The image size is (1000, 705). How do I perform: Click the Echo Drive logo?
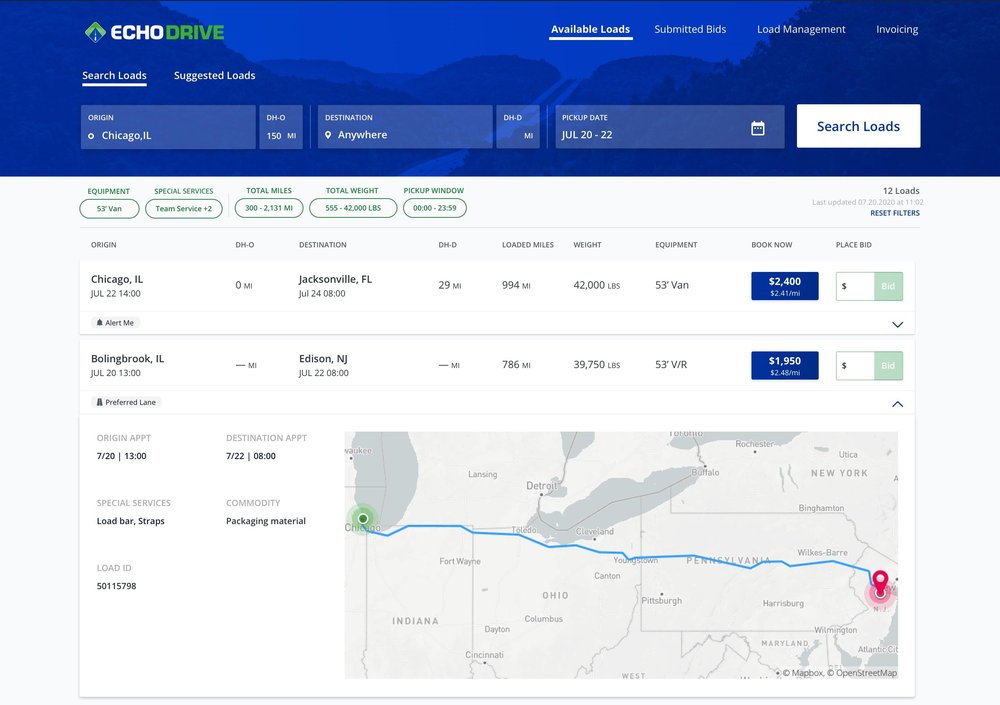point(154,32)
